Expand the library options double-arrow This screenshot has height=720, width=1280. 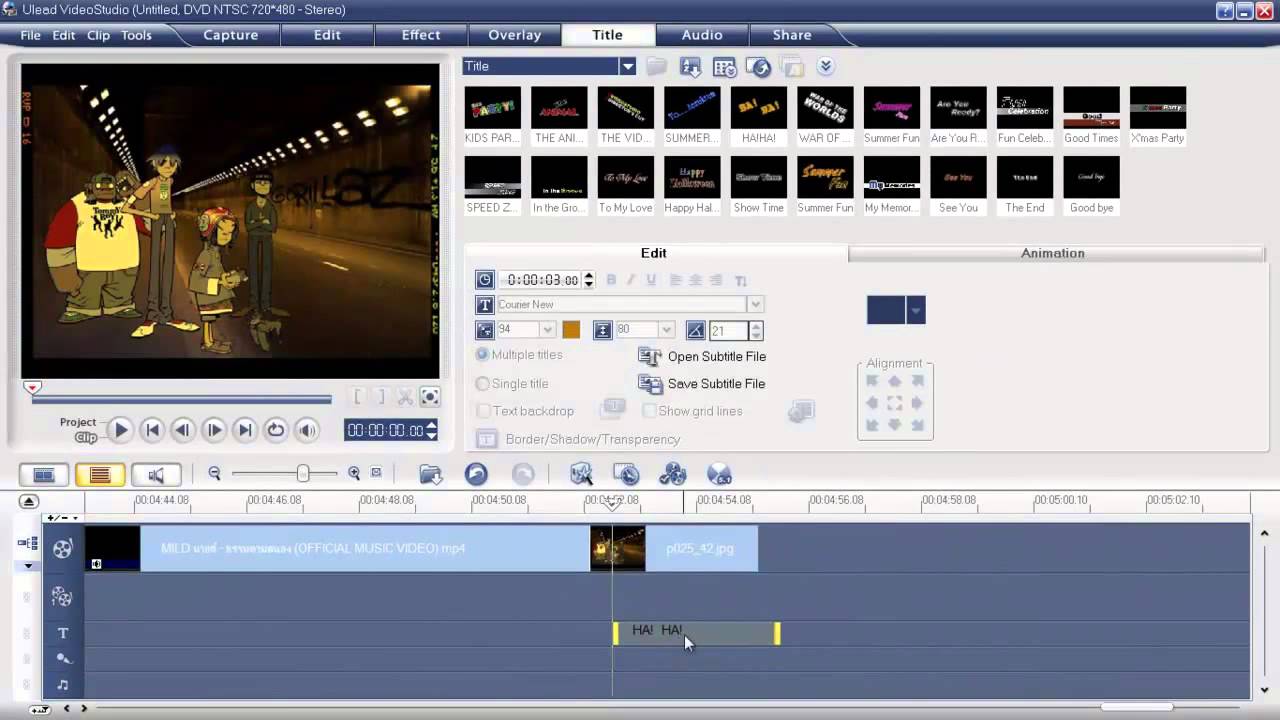click(825, 66)
